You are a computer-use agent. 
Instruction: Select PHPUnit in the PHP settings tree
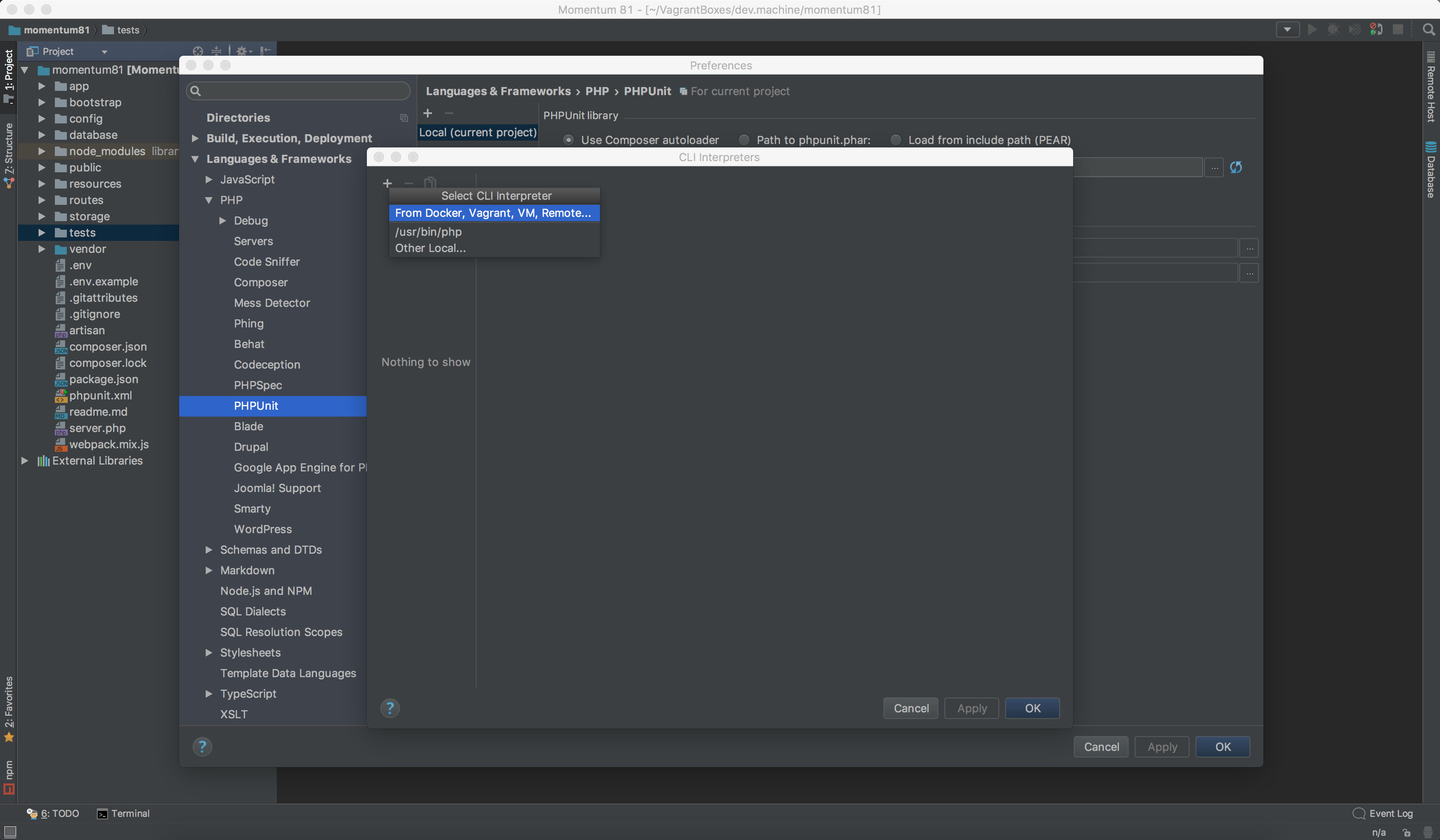pos(255,405)
